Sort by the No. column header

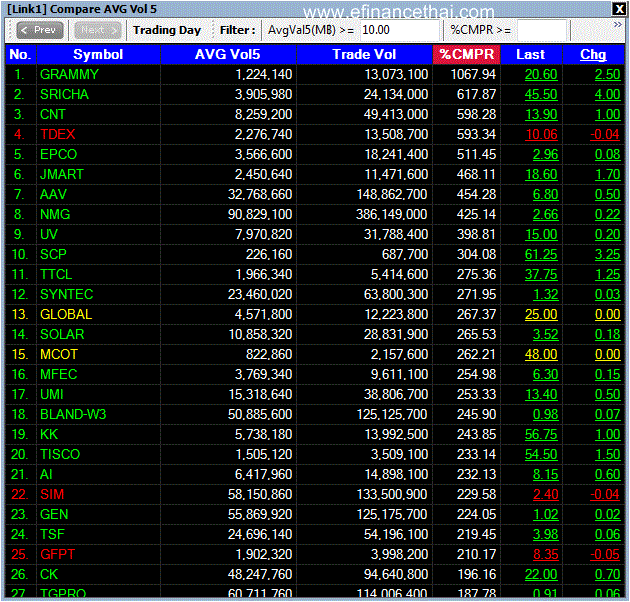tap(20, 54)
